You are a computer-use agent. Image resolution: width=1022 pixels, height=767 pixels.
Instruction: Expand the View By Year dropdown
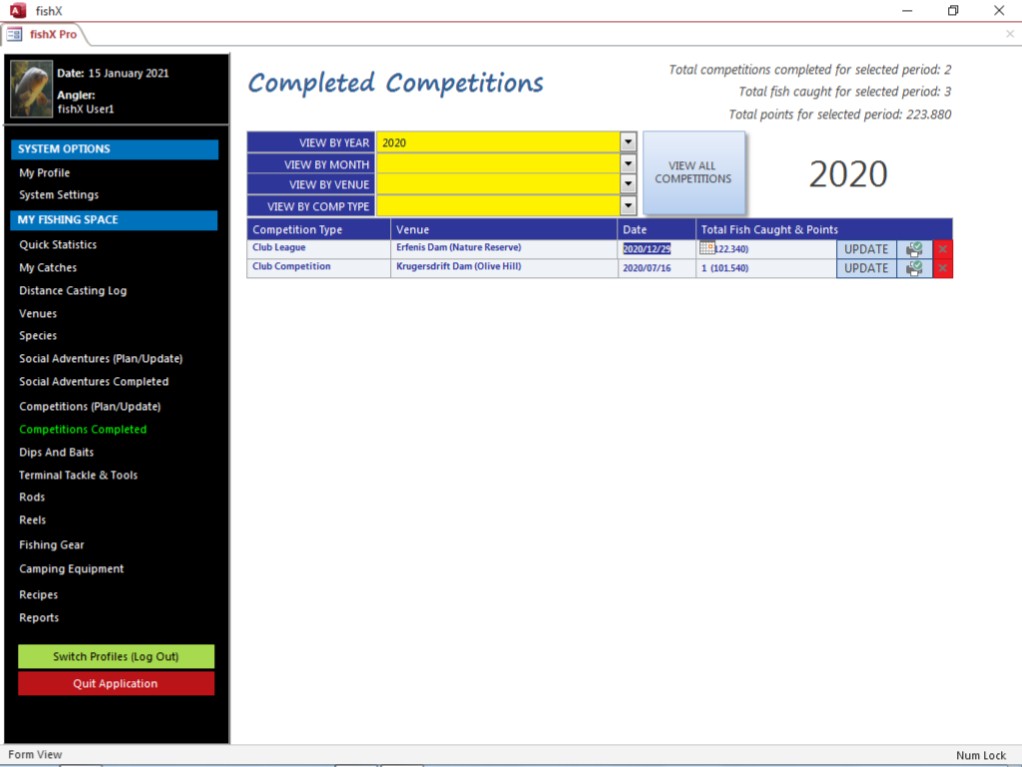(628, 142)
